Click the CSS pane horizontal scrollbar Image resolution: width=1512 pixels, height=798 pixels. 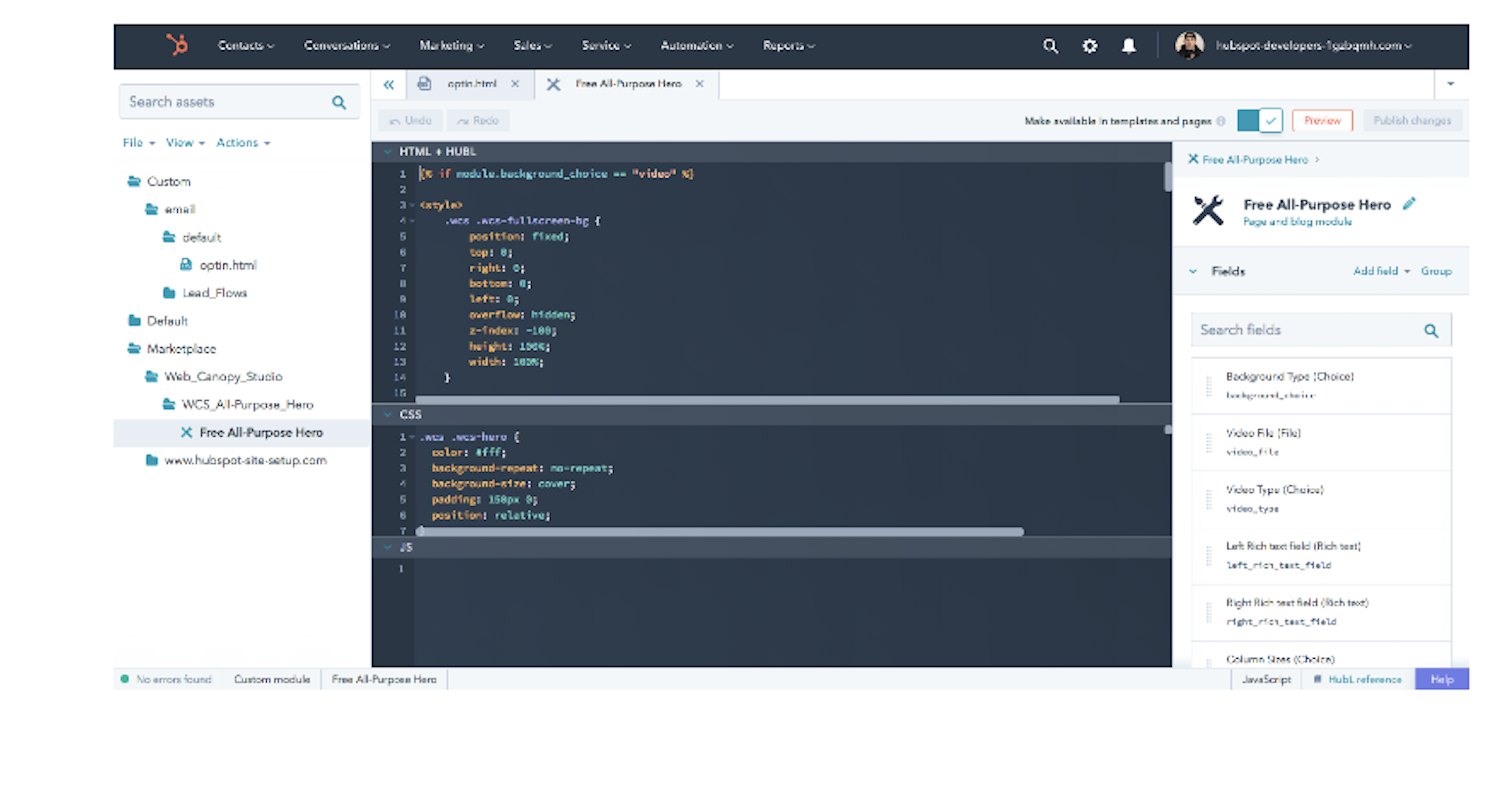(720, 532)
